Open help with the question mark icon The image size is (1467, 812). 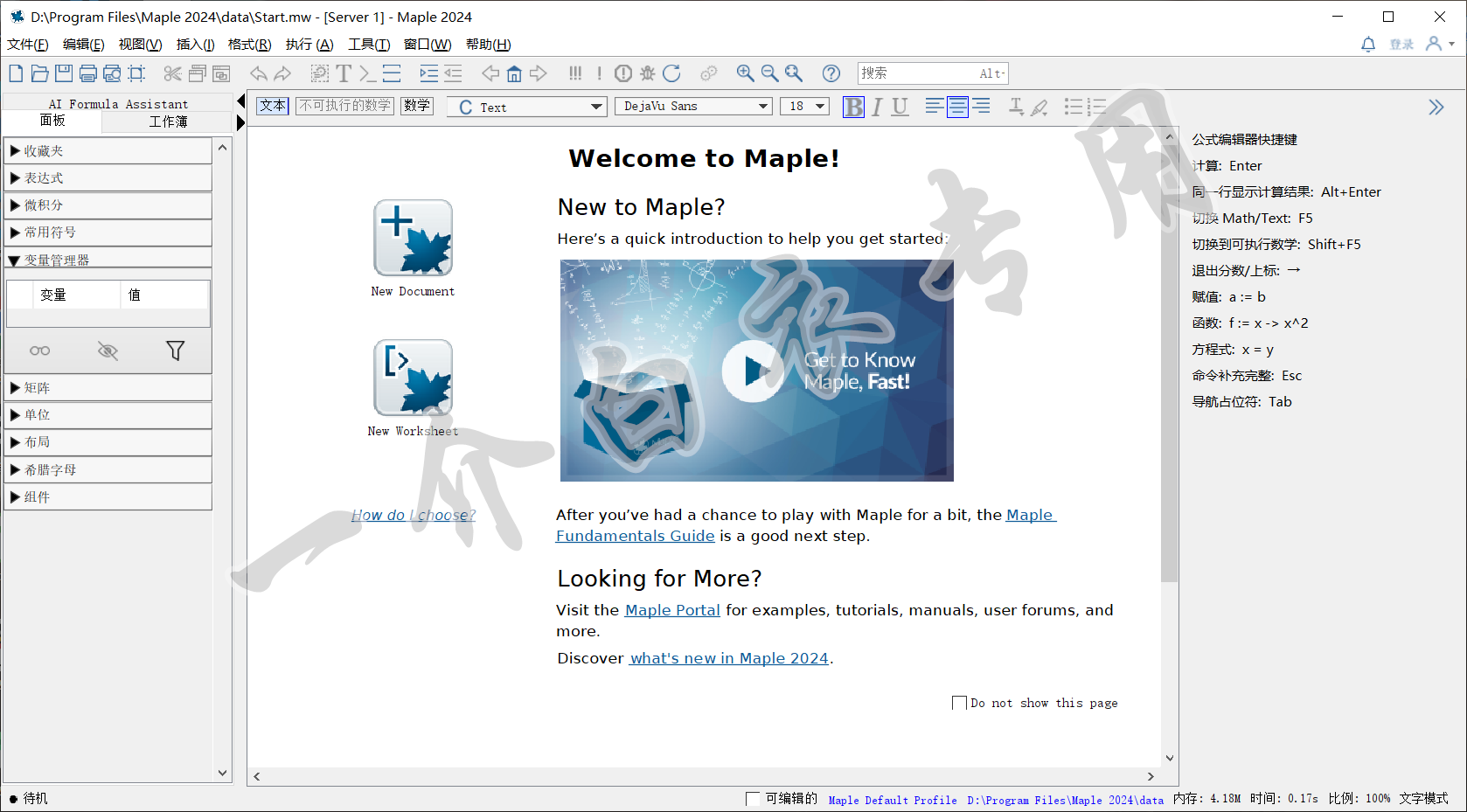click(831, 73)
